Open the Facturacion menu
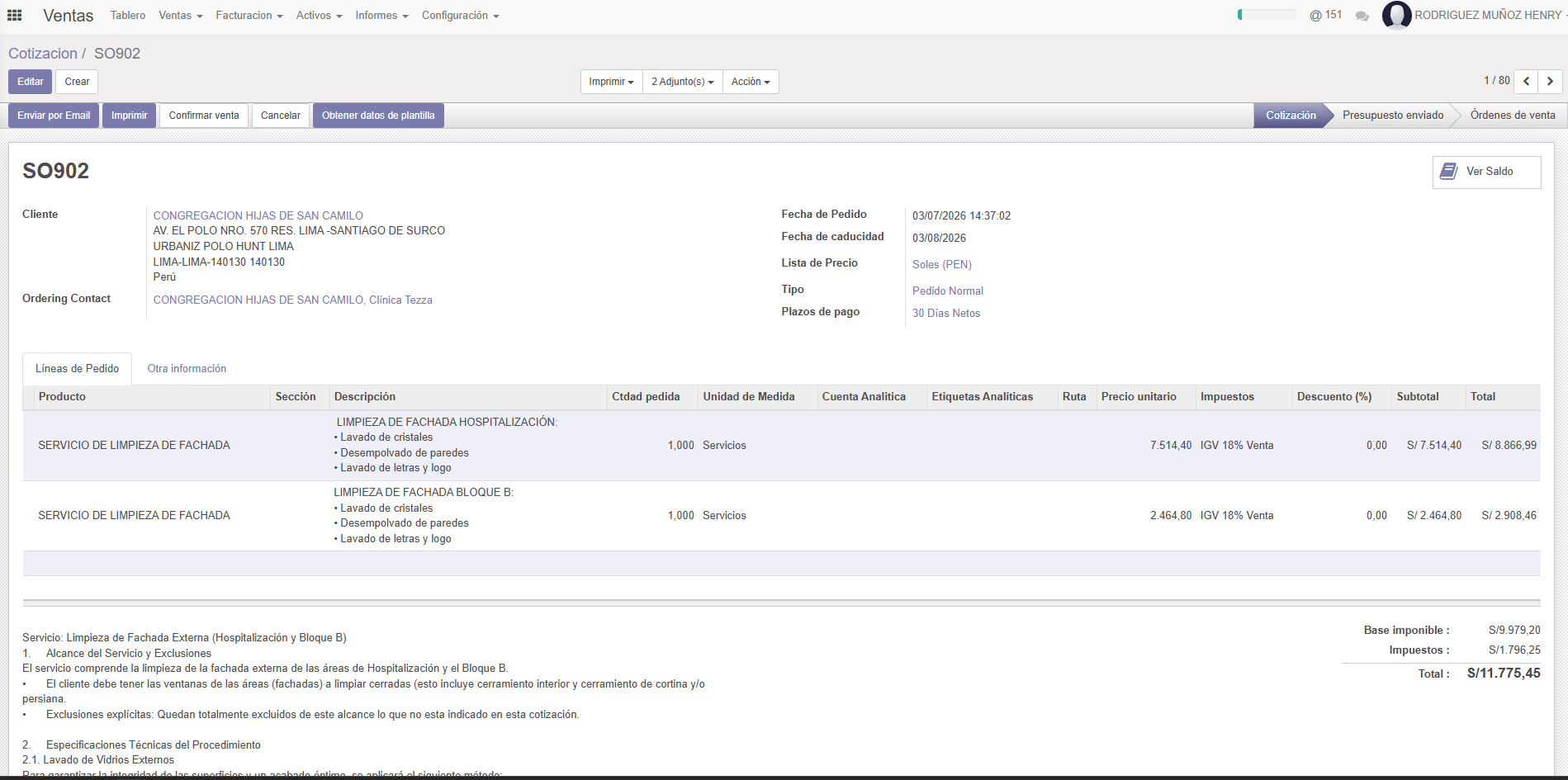 249,16
